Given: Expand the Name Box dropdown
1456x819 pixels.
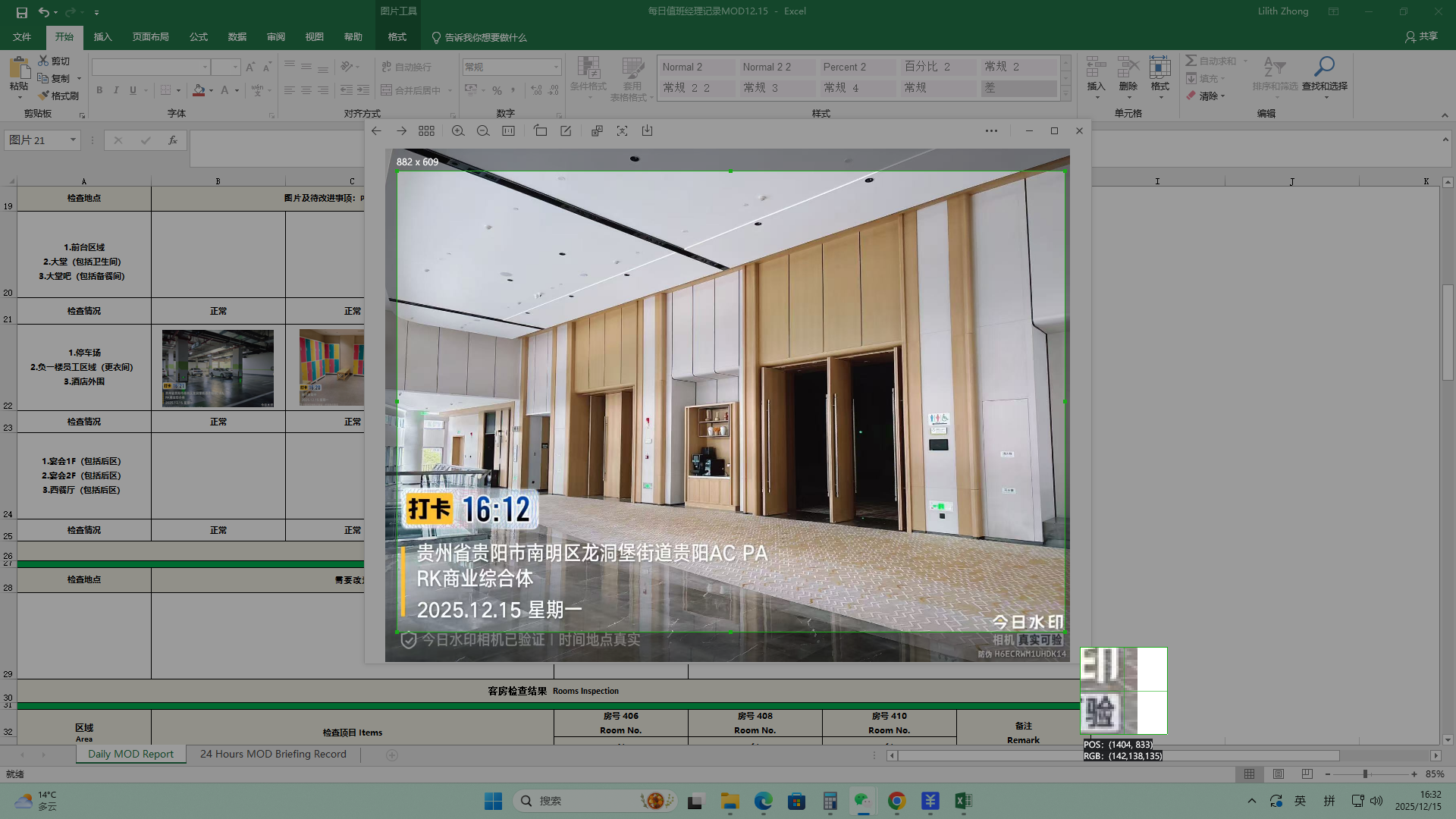Looking at the screenshot, I should point(73,140).
